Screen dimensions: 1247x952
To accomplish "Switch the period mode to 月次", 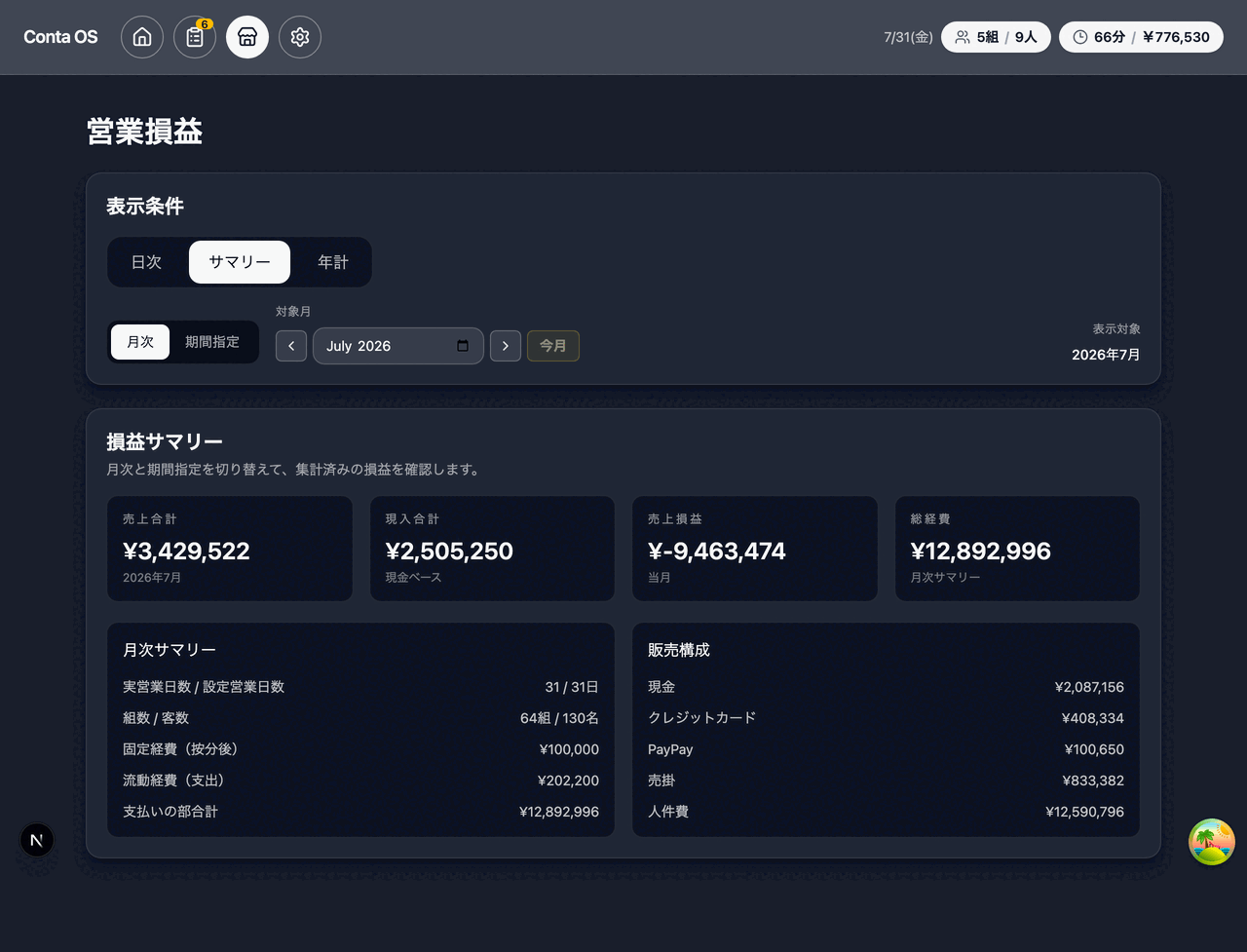I will point(140,342).
